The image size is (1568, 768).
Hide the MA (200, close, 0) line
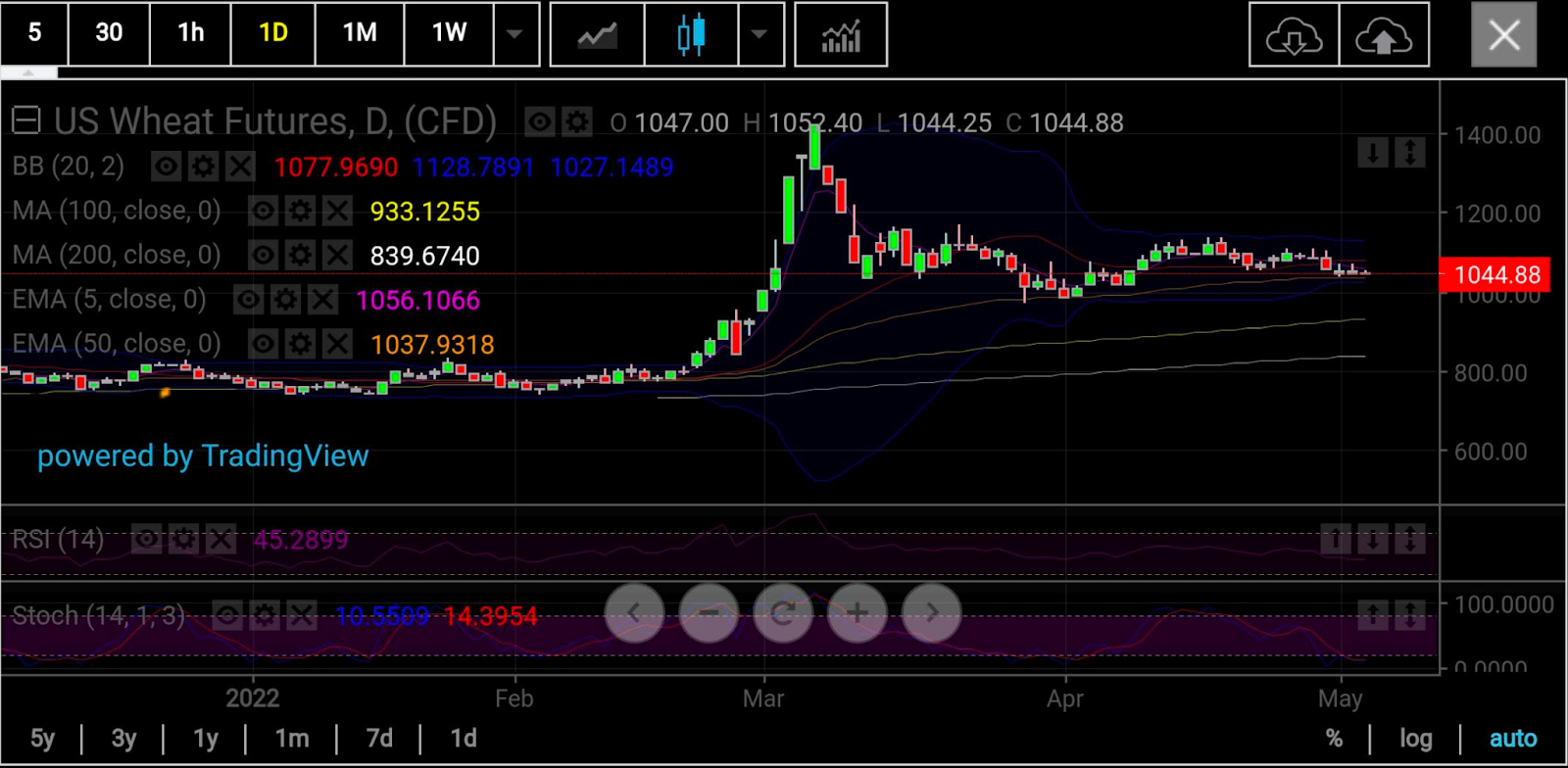pyautogui.click(x=263, y=256)
